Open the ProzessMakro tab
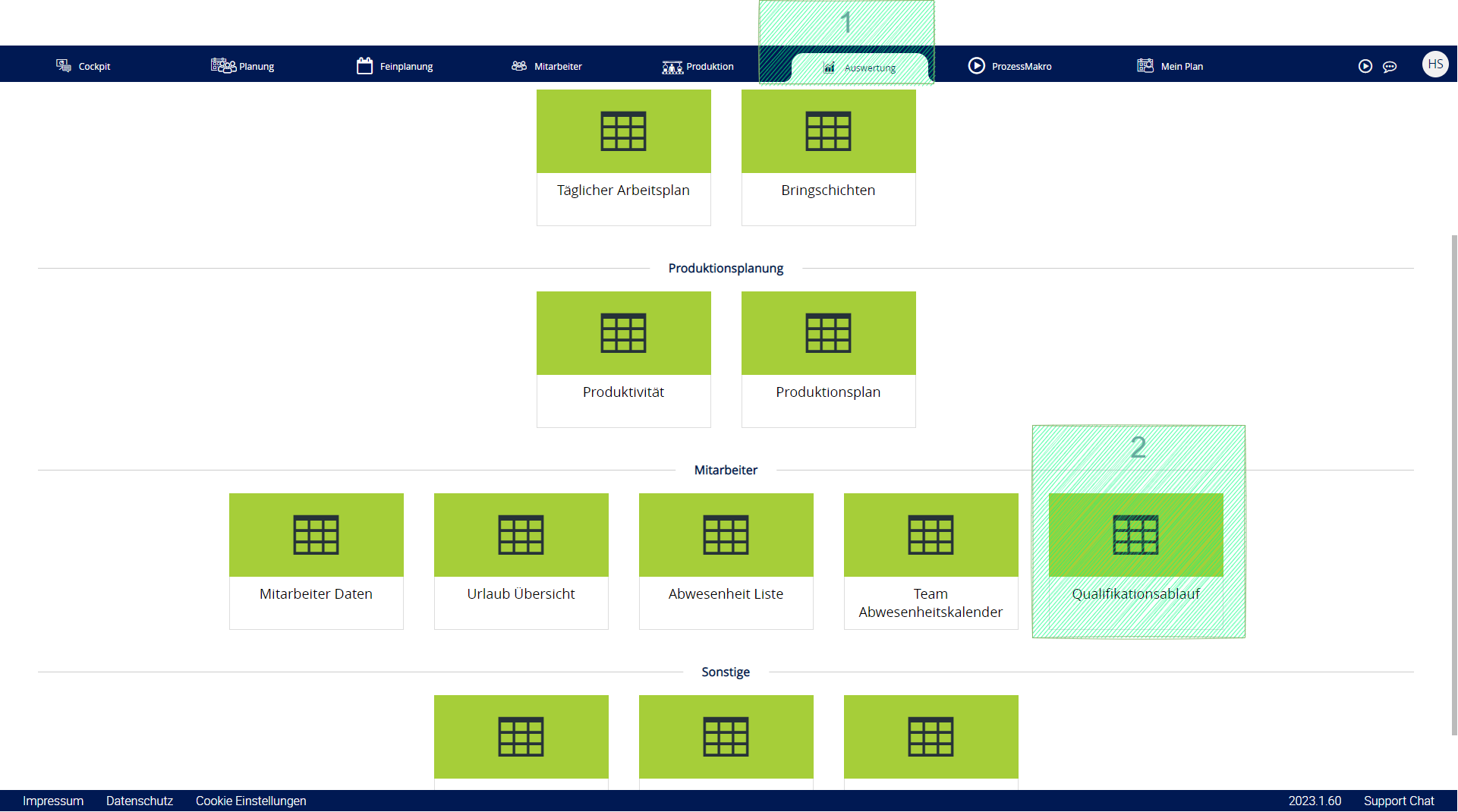1458x812 pixels. (1010, 66)
